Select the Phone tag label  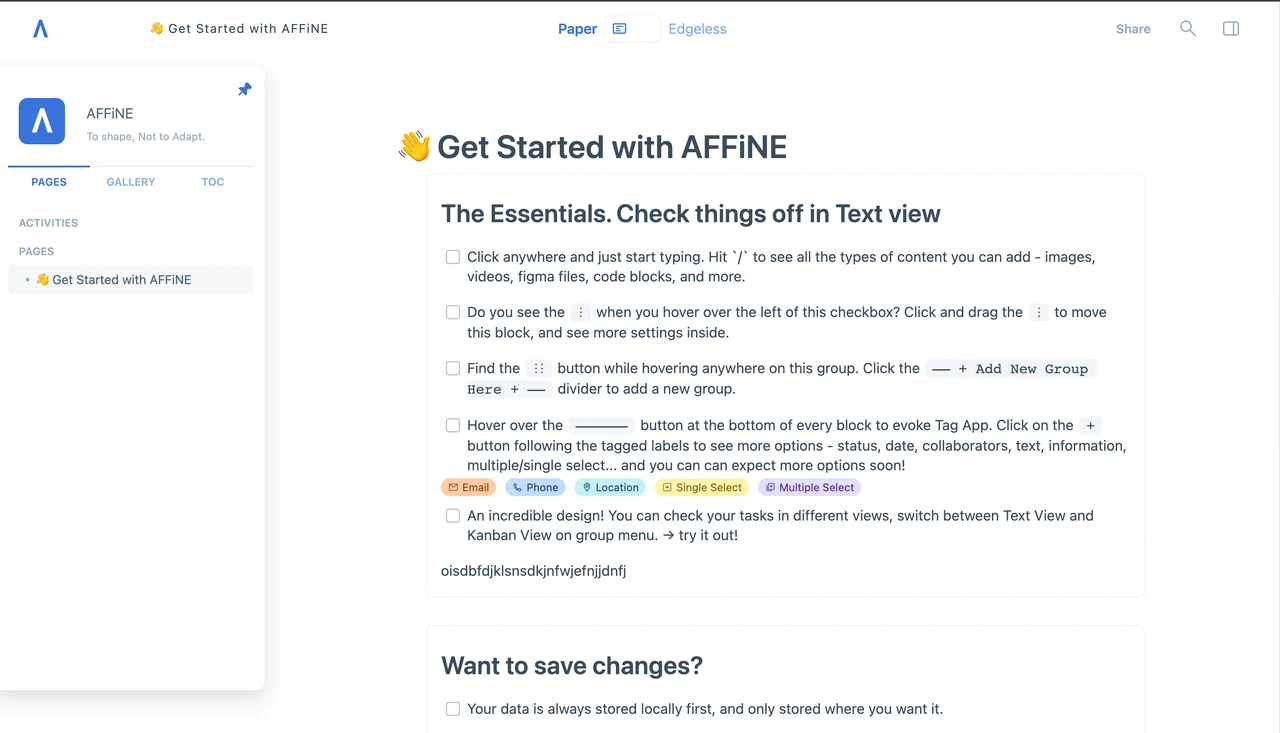(x=535, y=487)
